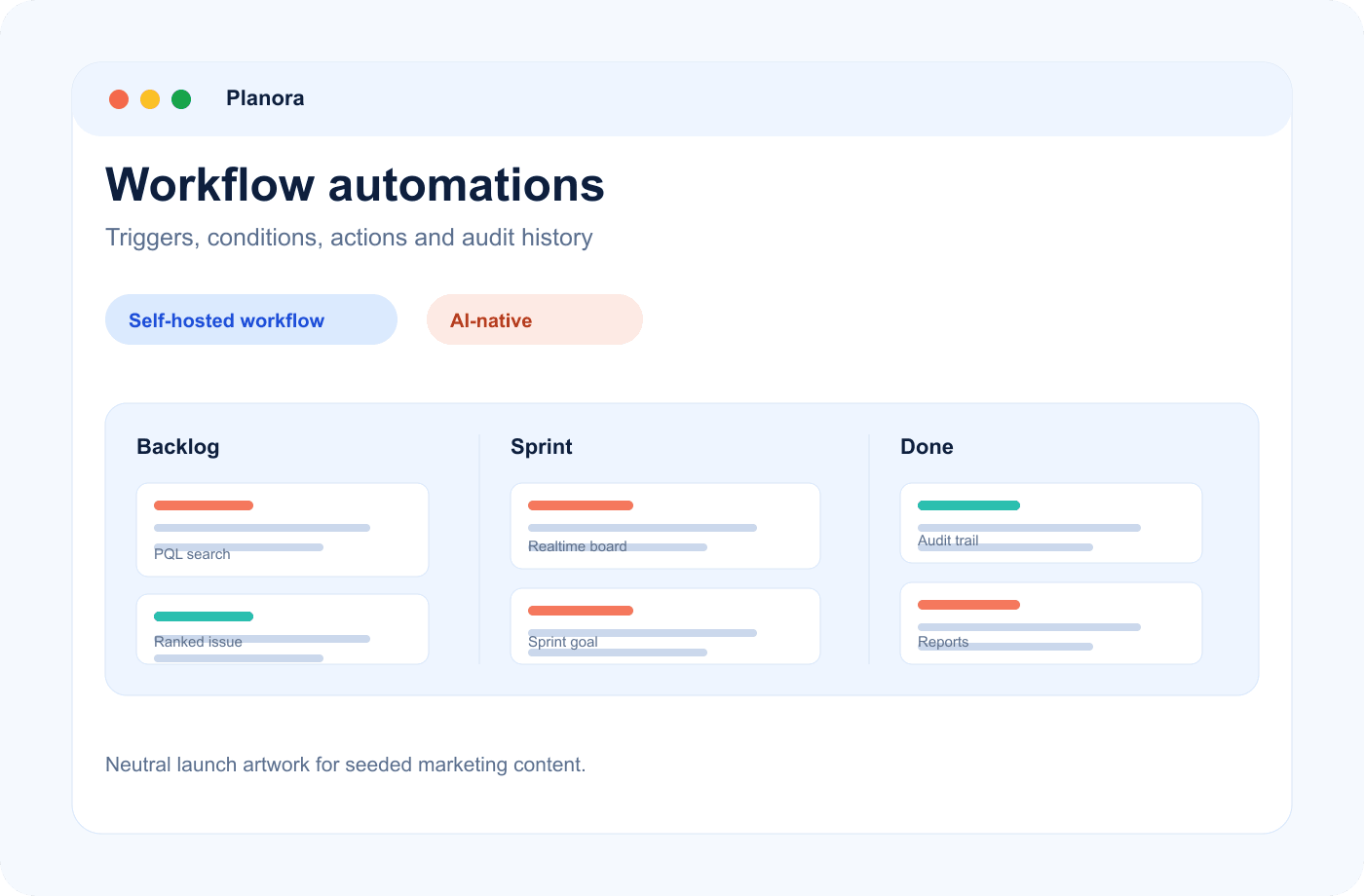Open the Reports card
The image size is (1364, 896).
click(1051, 623)
